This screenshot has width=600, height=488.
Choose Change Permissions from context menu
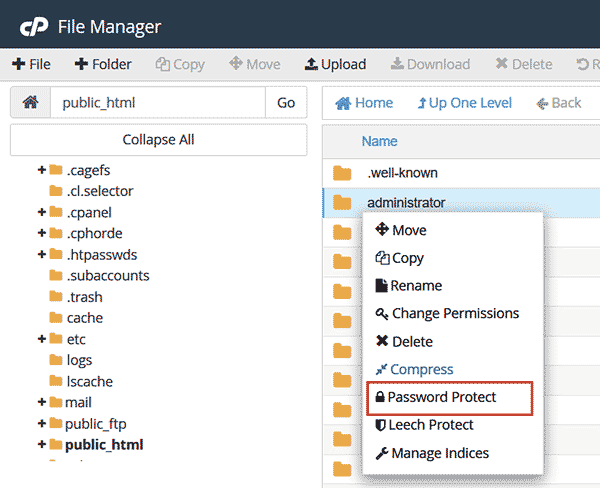click(447, 313)
